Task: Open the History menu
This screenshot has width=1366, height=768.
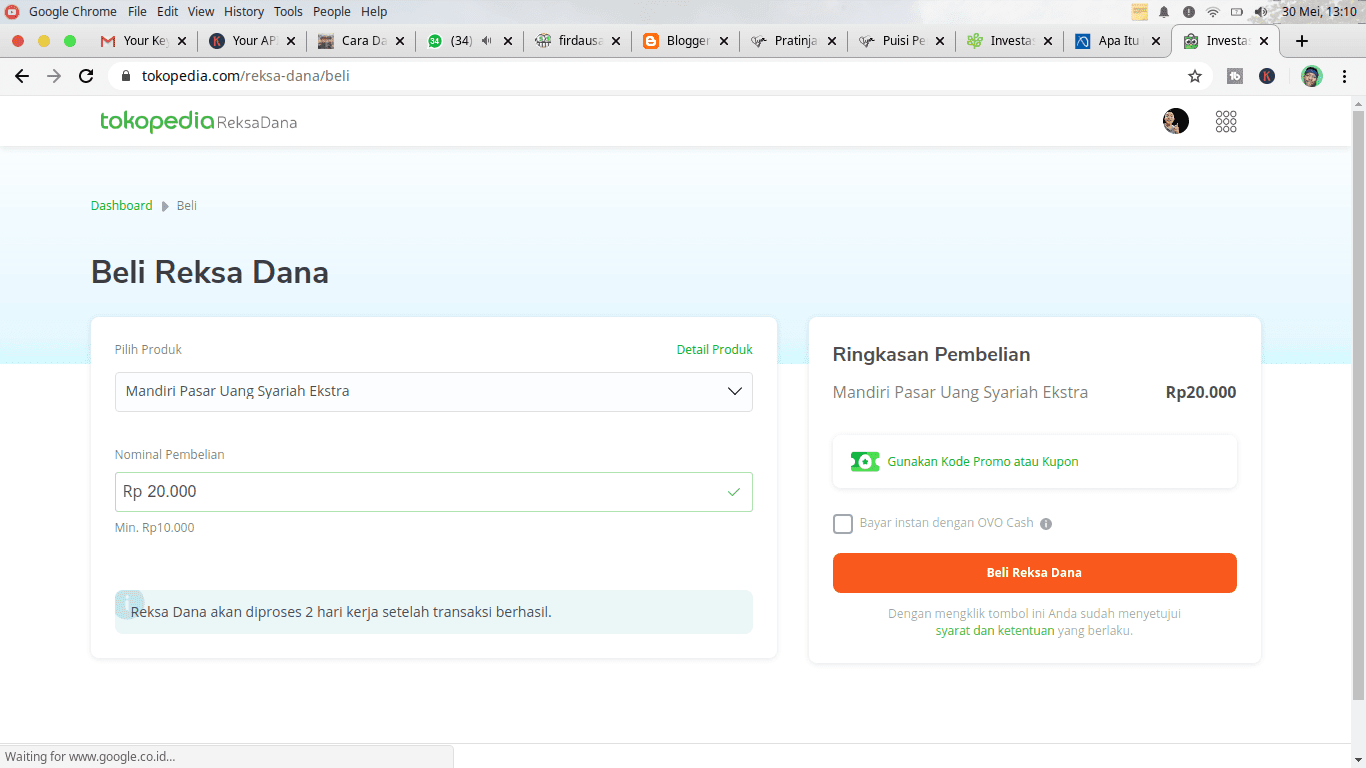Action: click(x=244, y=12)
